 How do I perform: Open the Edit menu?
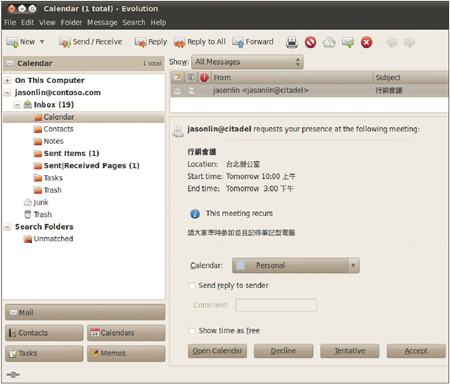point(27,22)
